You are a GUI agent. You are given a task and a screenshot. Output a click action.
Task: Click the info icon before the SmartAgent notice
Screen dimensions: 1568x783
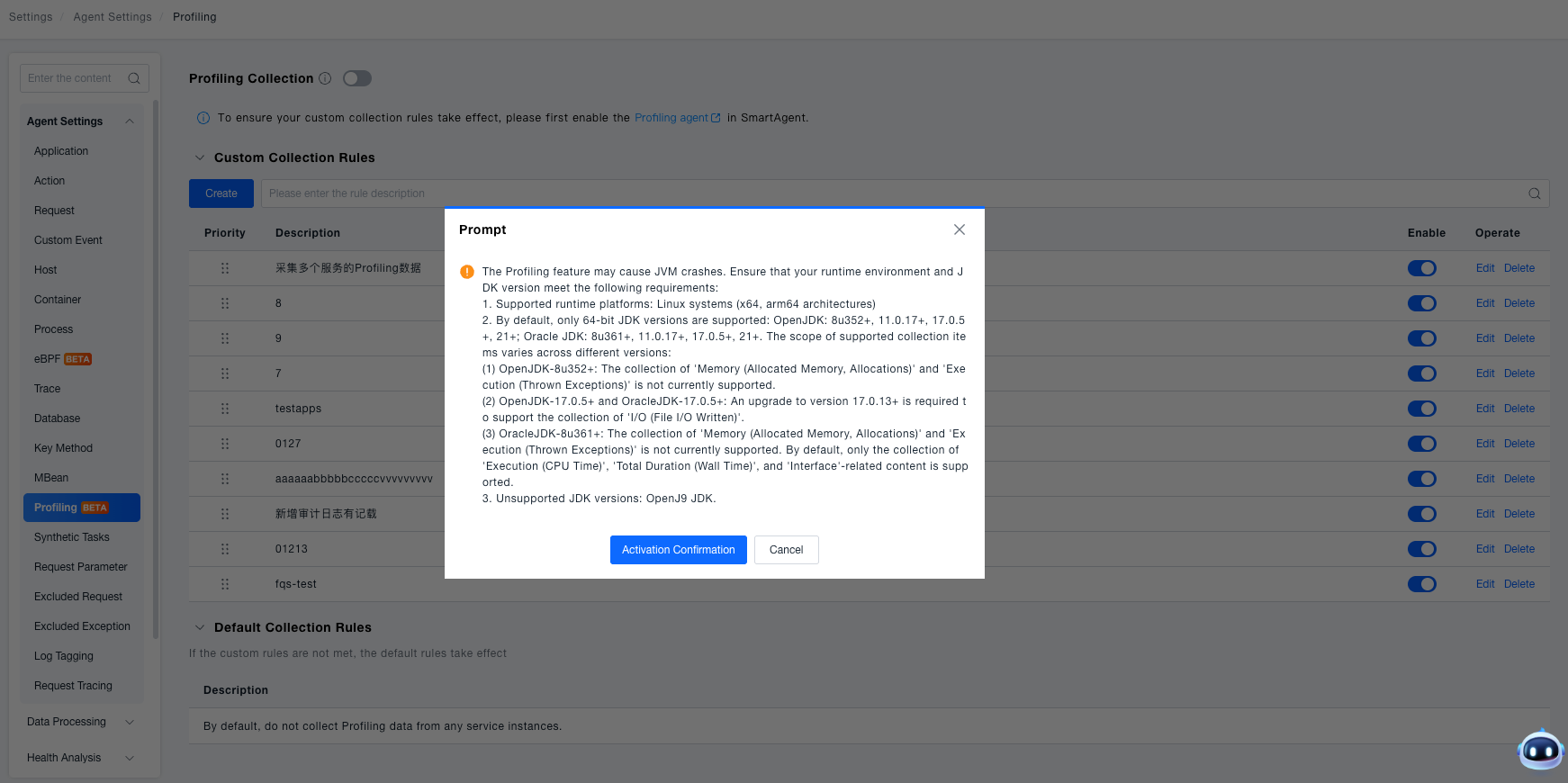click(203, 118)
